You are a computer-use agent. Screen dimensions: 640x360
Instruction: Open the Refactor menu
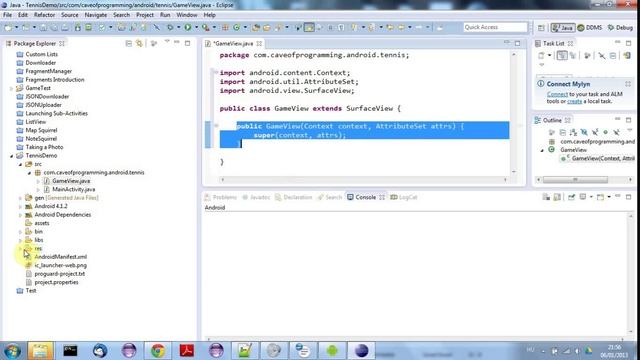coord(44,15)
